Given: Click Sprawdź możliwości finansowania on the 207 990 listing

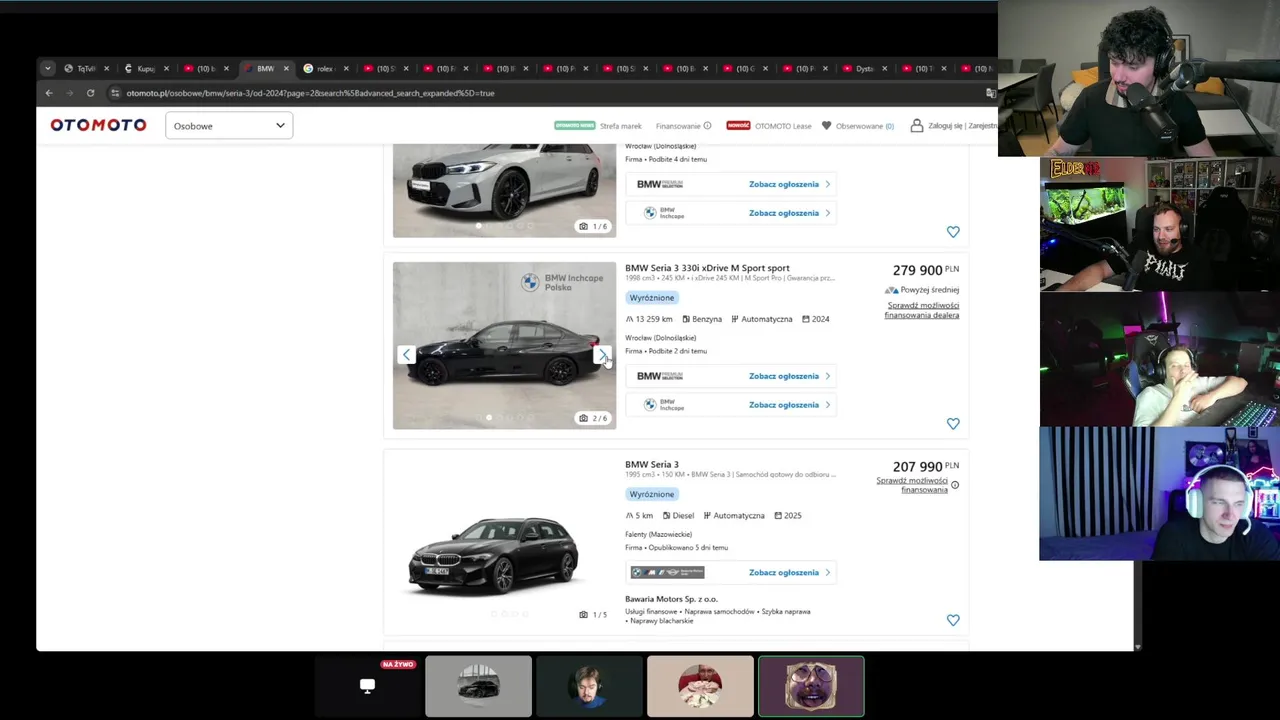Looking at the screenshot, I should pyautogui.click(x=912, y=485).
